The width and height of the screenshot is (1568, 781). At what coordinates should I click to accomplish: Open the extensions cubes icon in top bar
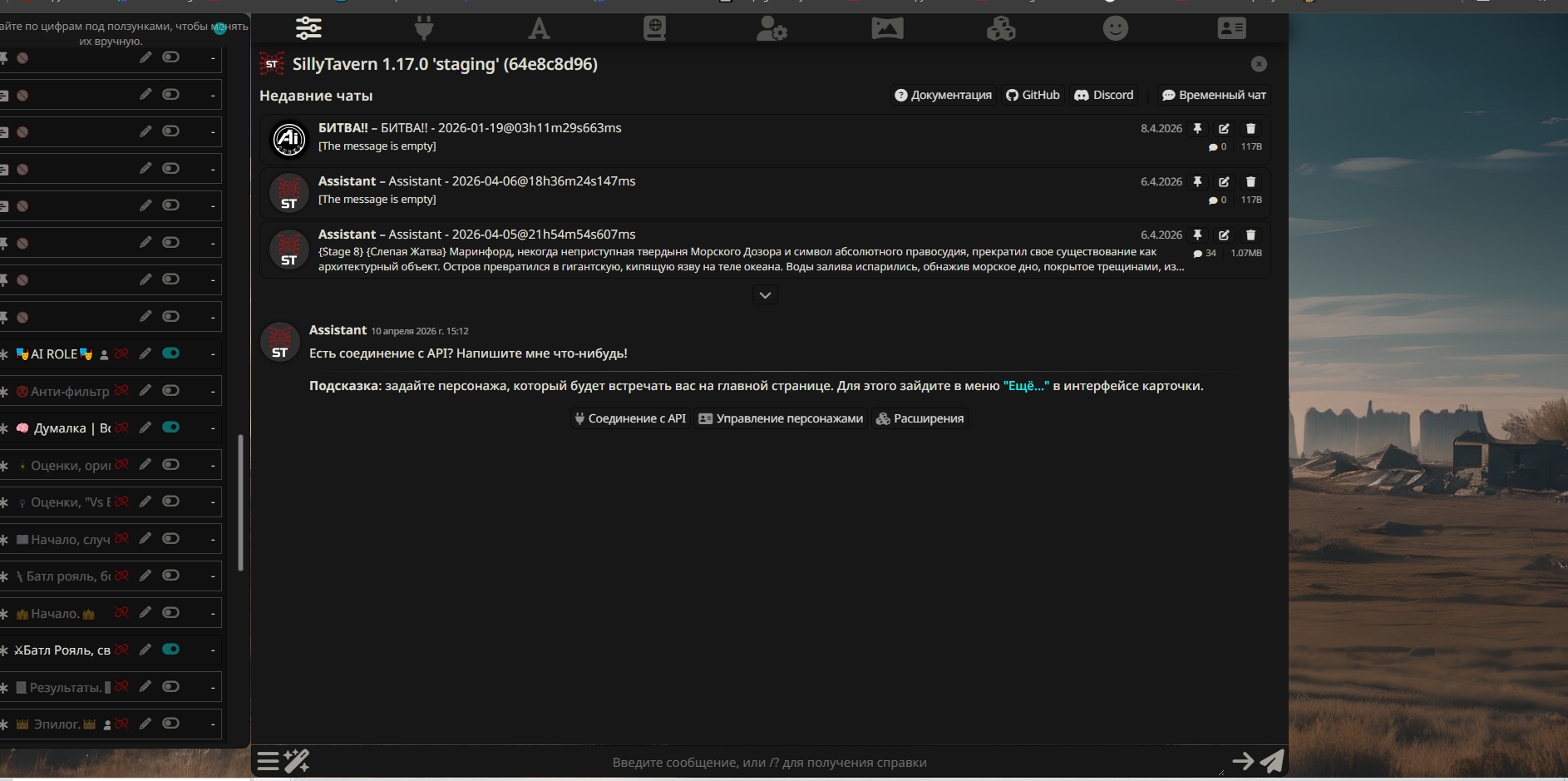[x=1001, y=28]
